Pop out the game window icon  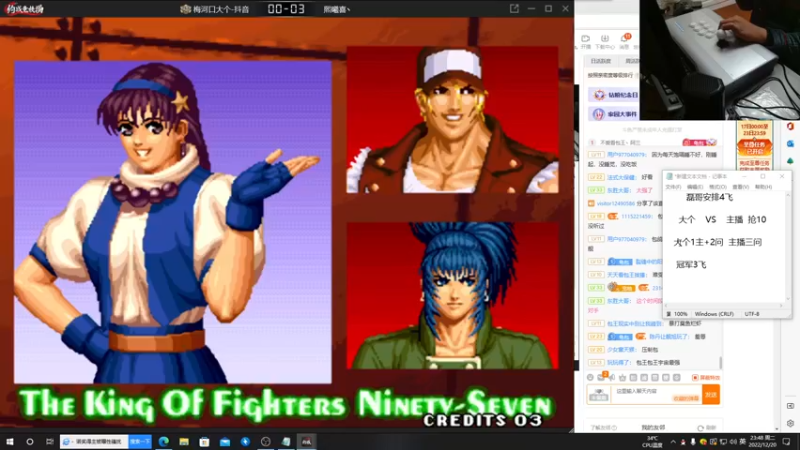(x=514, y=9)
